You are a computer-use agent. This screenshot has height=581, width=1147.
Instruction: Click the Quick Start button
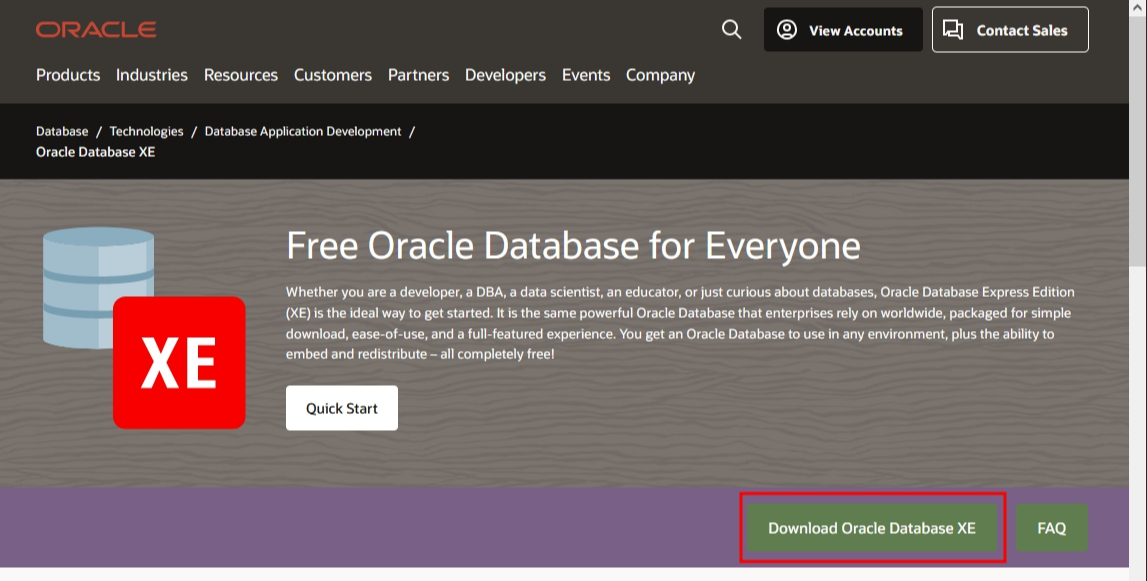pyautogui.click(x=342, y=408)
